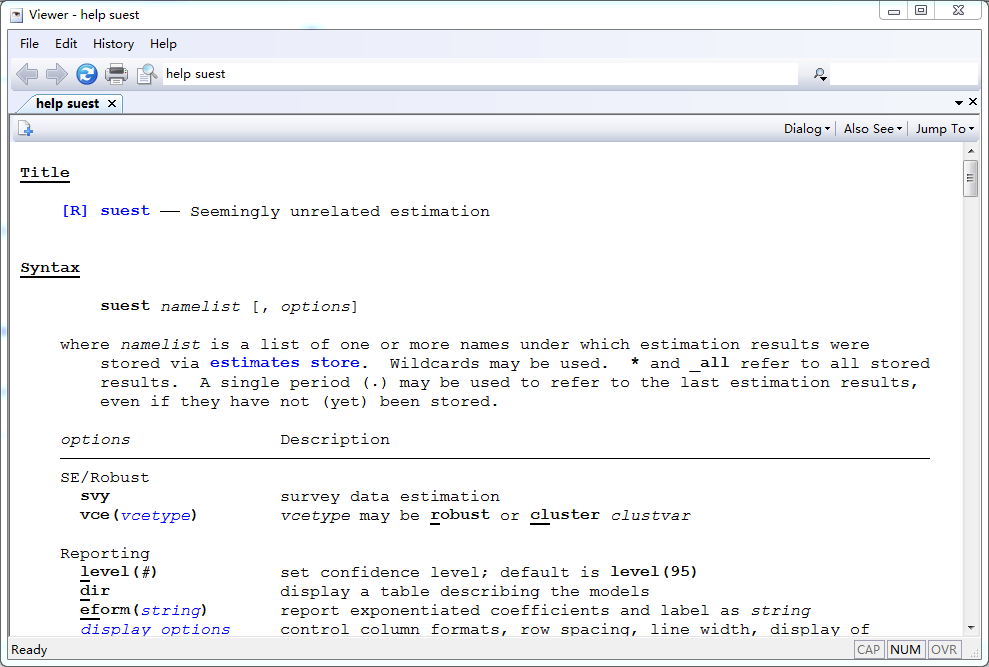Screen dimensions: 989x667
Task: Click the dir option text
Action: click(95, 591)
